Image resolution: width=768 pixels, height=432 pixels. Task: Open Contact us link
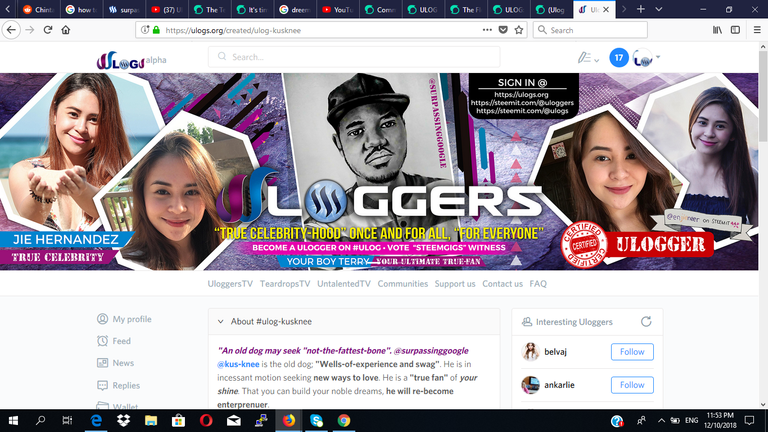(x=503, y=284)
